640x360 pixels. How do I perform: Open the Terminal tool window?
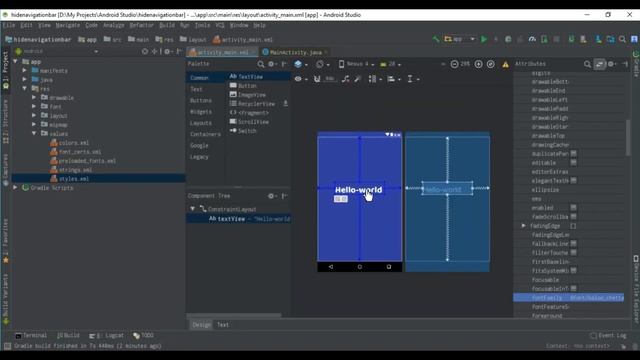(x=31, y=336)
